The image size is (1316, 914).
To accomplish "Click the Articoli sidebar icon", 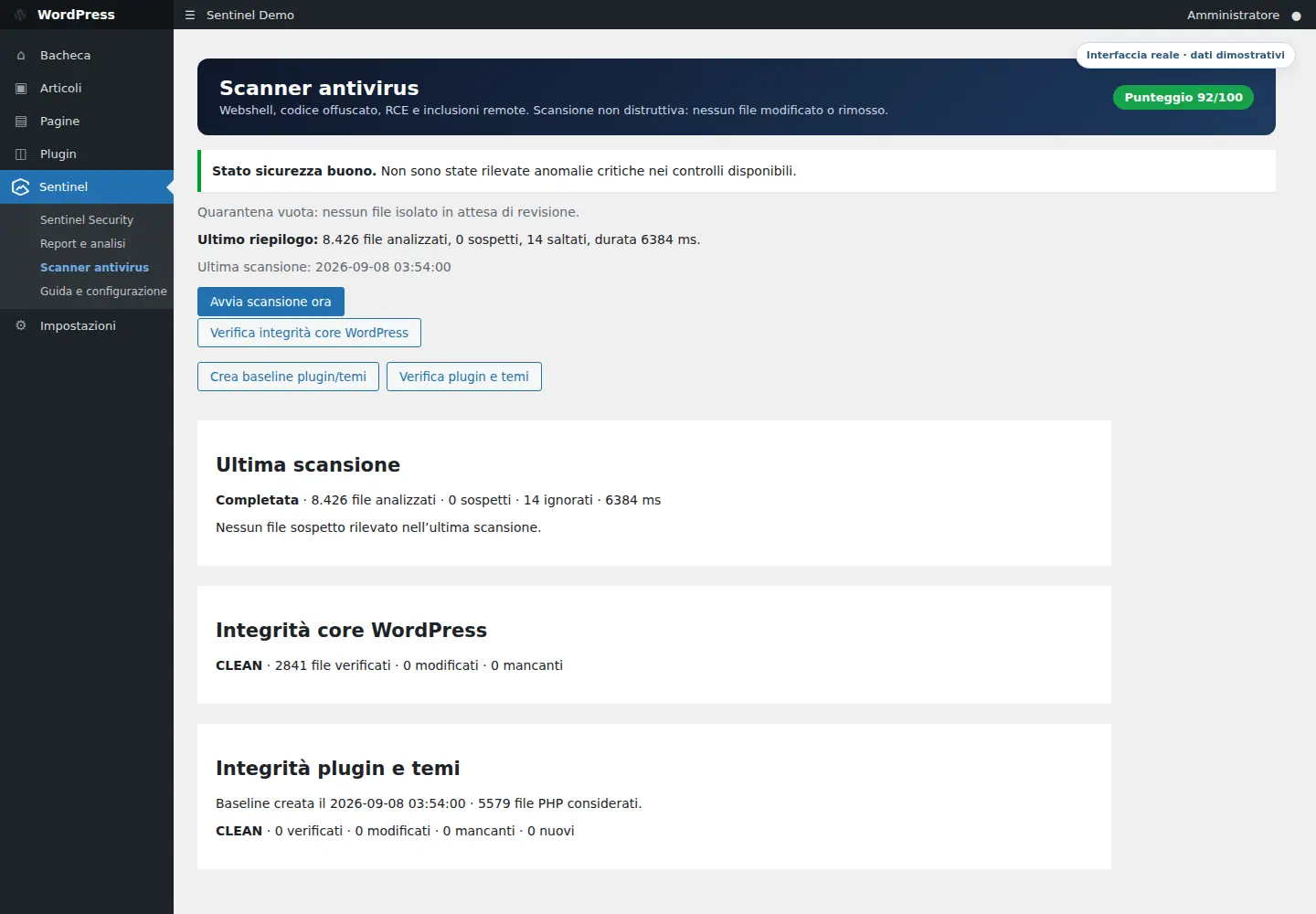I will click(21, 89).
